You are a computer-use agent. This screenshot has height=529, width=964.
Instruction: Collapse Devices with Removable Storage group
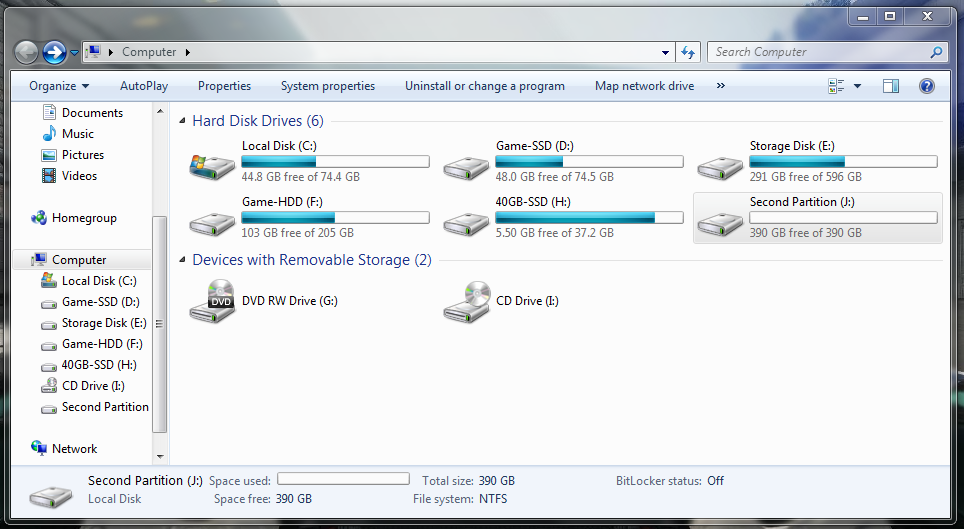(x=182, y=260)
